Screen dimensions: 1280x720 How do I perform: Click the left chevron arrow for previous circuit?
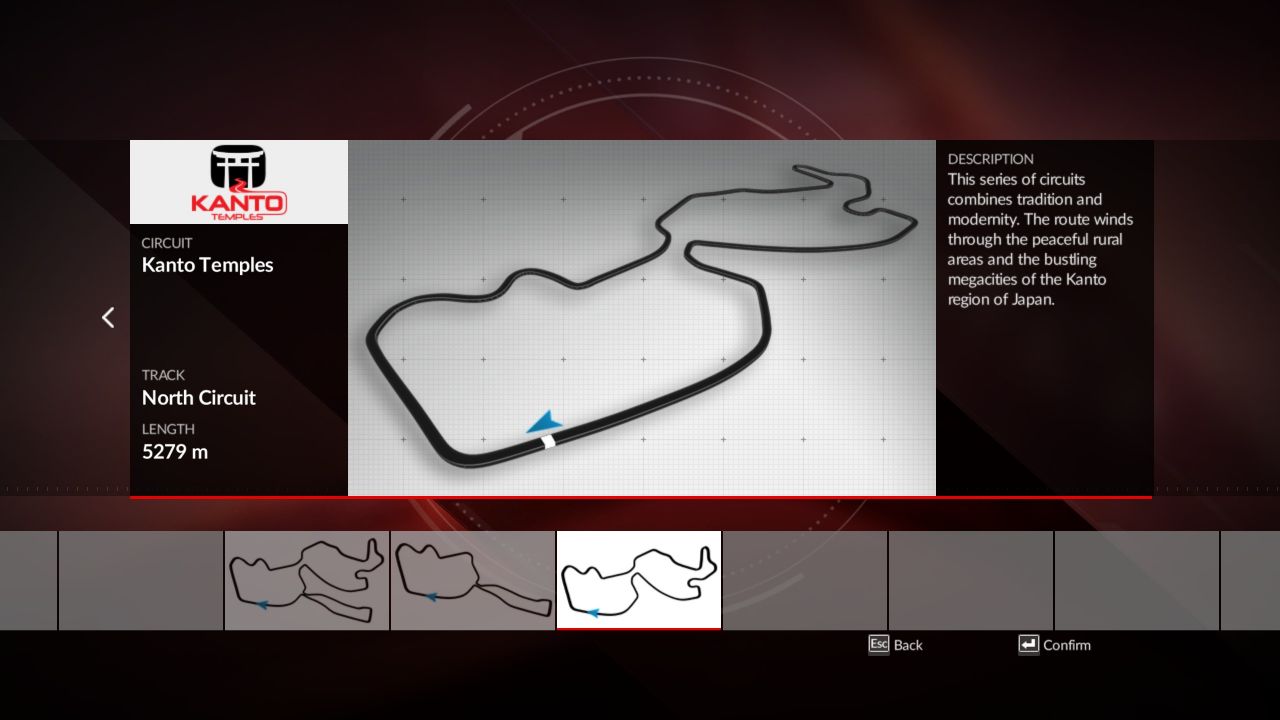[108, 318]
